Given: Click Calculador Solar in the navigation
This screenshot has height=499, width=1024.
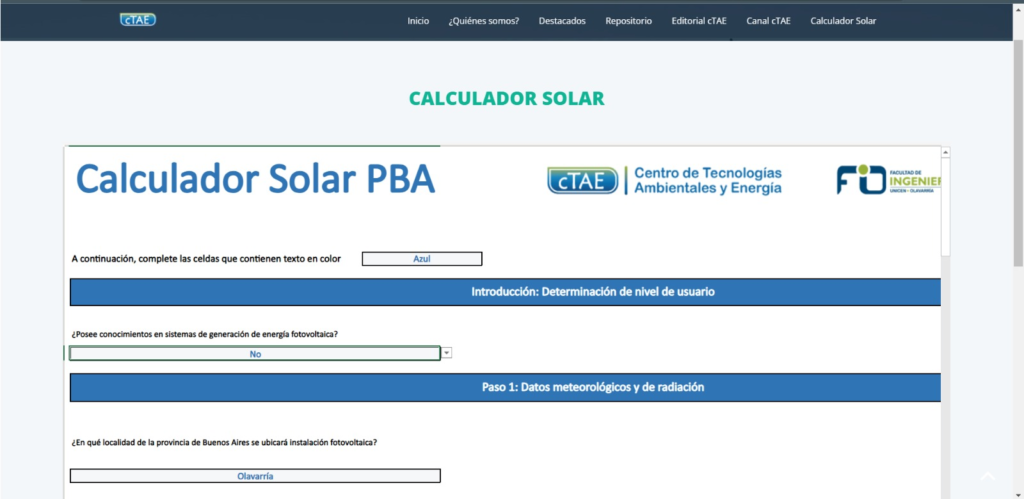Looking at the screenshot, I should (x=843, y=21).
